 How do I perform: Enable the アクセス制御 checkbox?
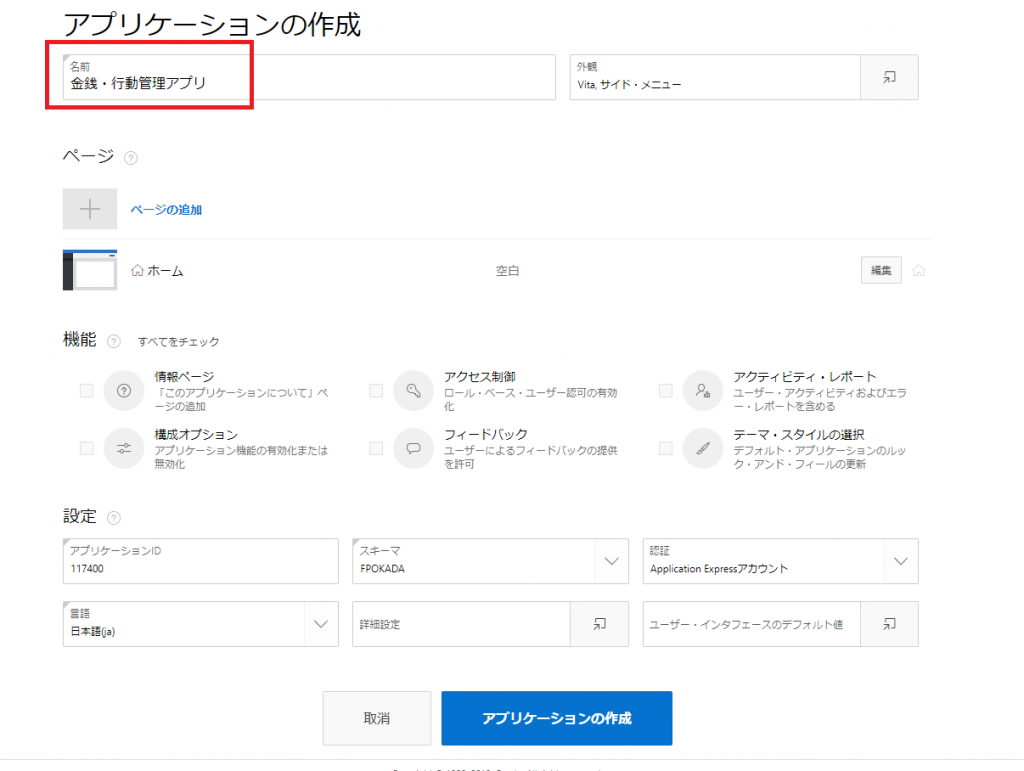[x=376, y=390]
